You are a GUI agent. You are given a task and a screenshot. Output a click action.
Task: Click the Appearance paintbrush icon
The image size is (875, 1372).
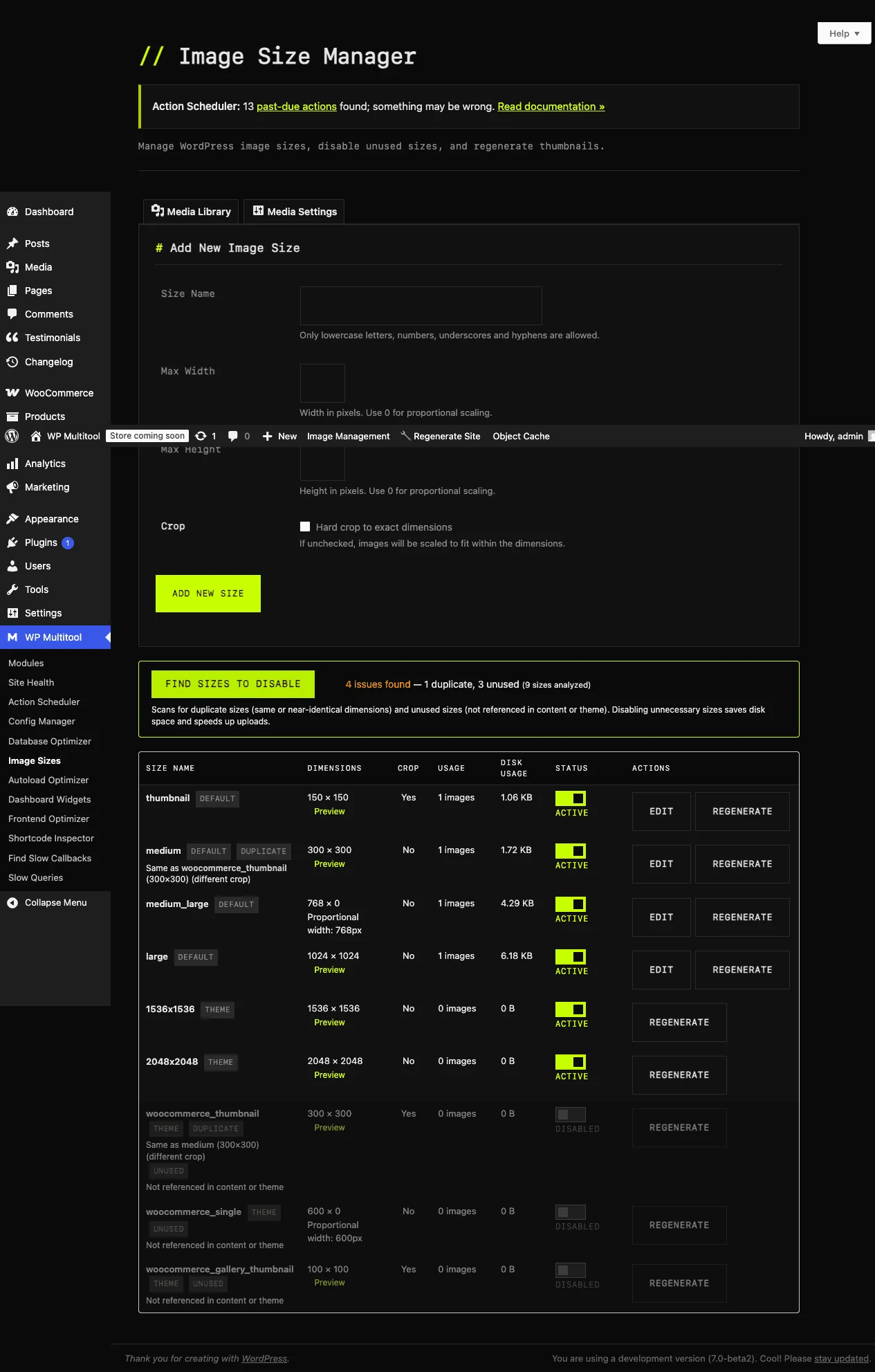coord(12,519)
